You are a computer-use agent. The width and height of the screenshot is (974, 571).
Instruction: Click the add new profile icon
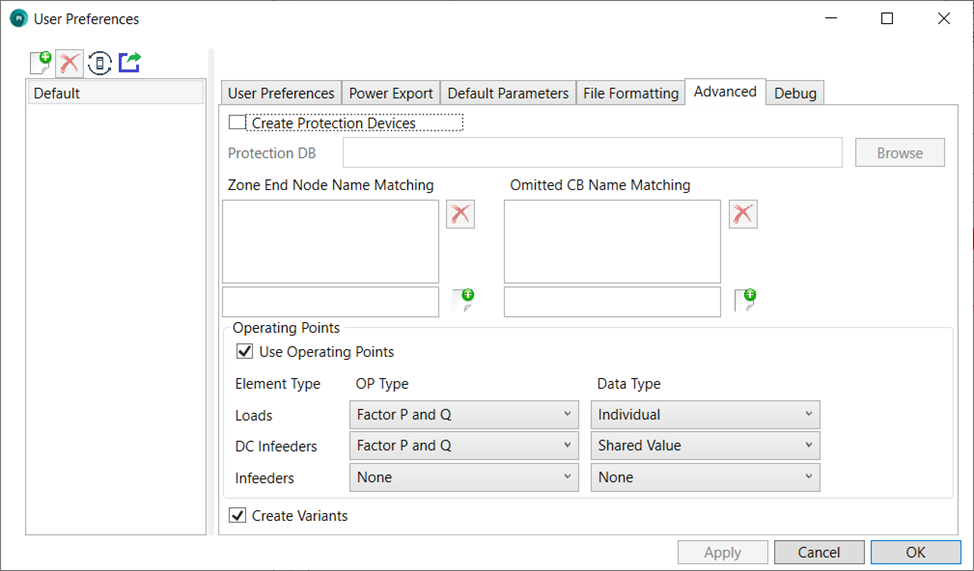pyautogui.click(x=40, y=63)
